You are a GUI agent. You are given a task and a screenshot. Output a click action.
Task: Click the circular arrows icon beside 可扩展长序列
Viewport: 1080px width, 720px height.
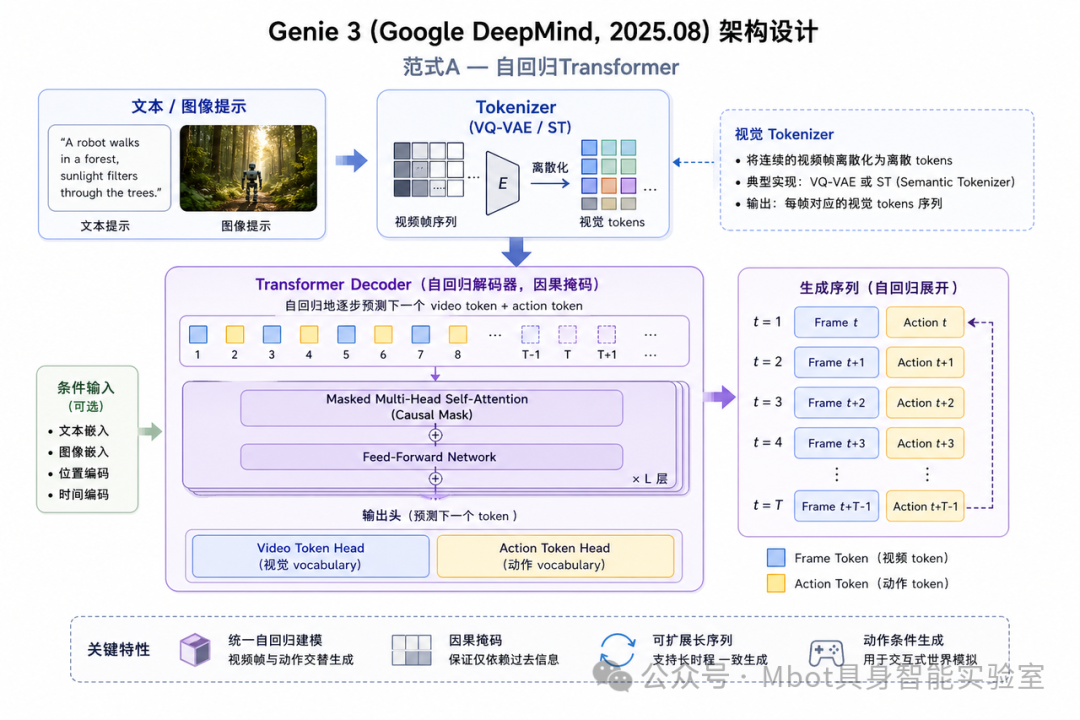[617, 650]
